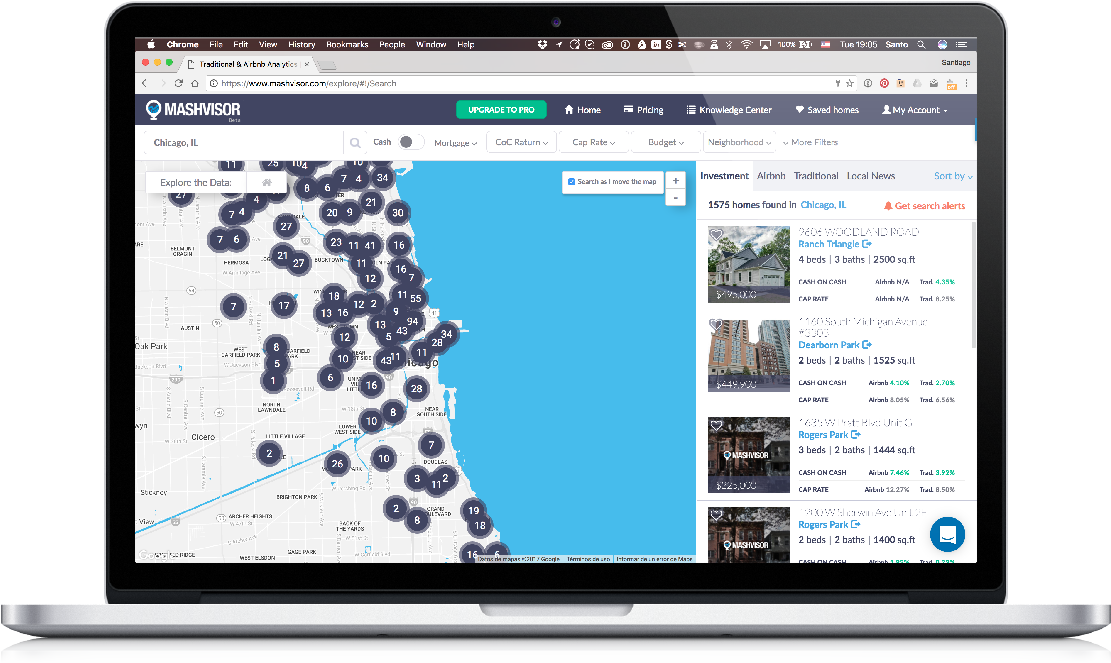Click the search magnifier icon

coord(355,143)
